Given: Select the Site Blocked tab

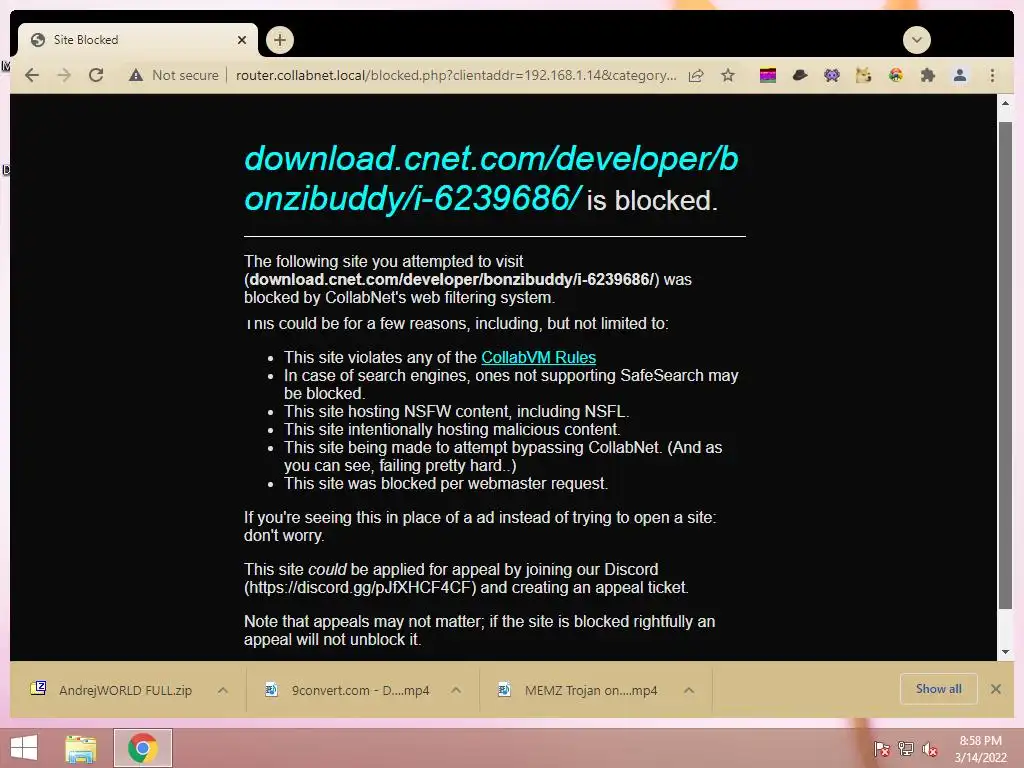Looking at the screenshot, I should [x=137, y=40].
